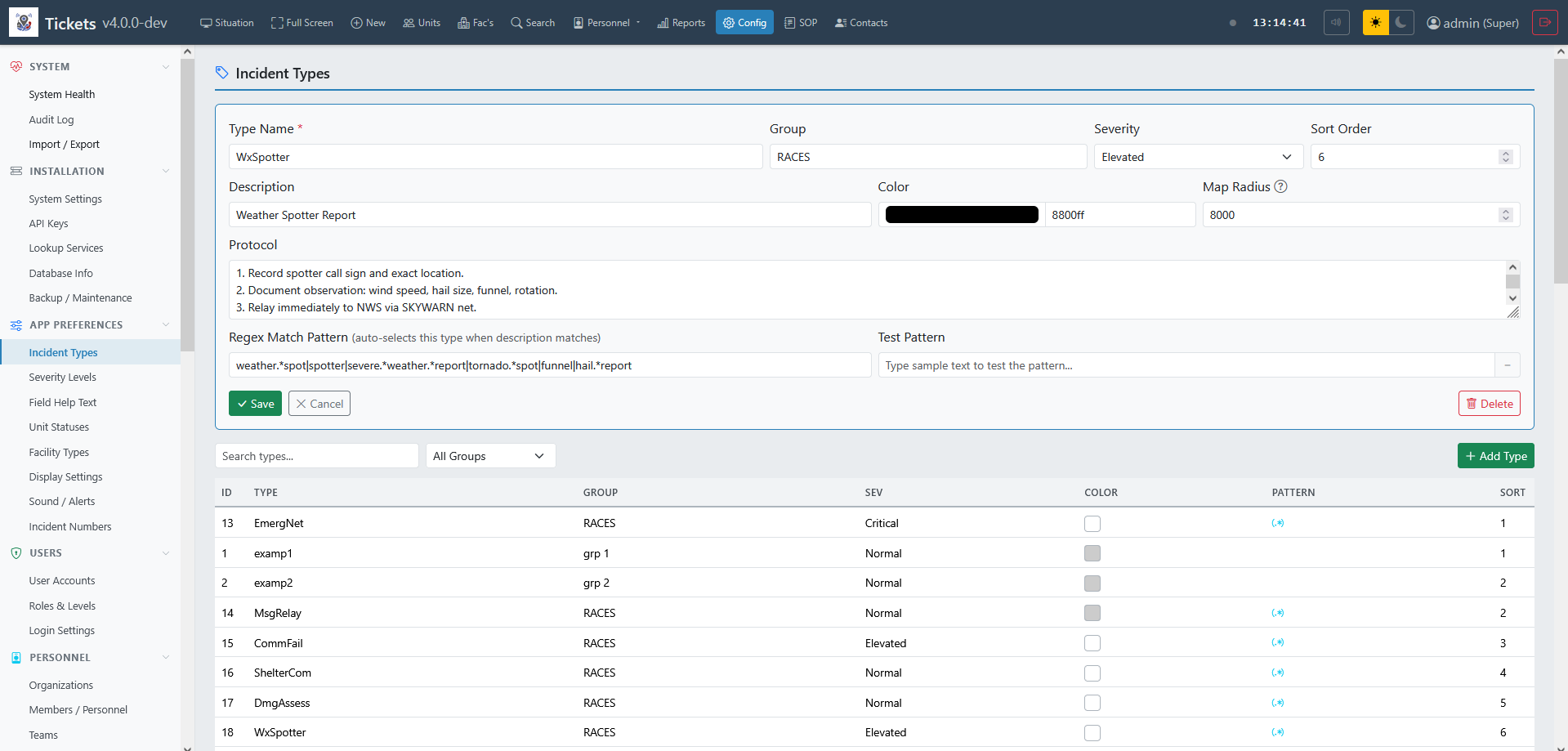
Task: Click Map Radius help question icon
Action: pos(1280,186)
